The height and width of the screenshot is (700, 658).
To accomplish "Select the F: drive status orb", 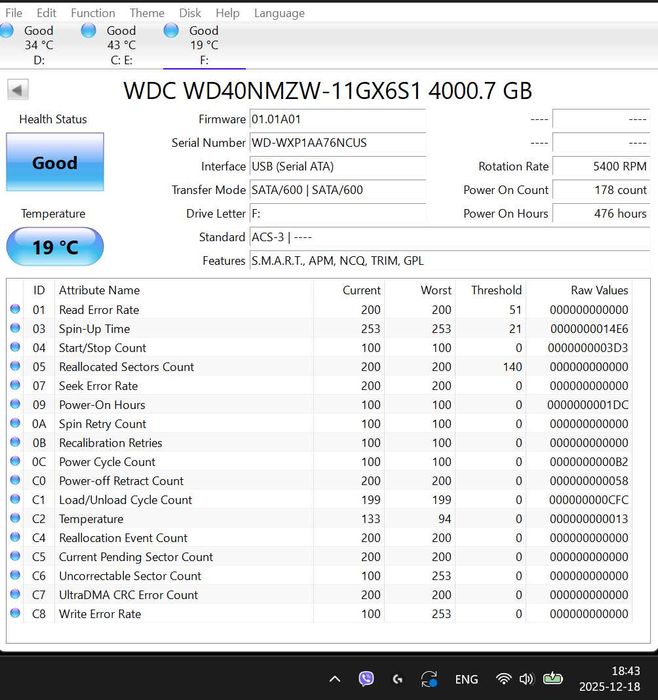I will click(x=171, y=30).
